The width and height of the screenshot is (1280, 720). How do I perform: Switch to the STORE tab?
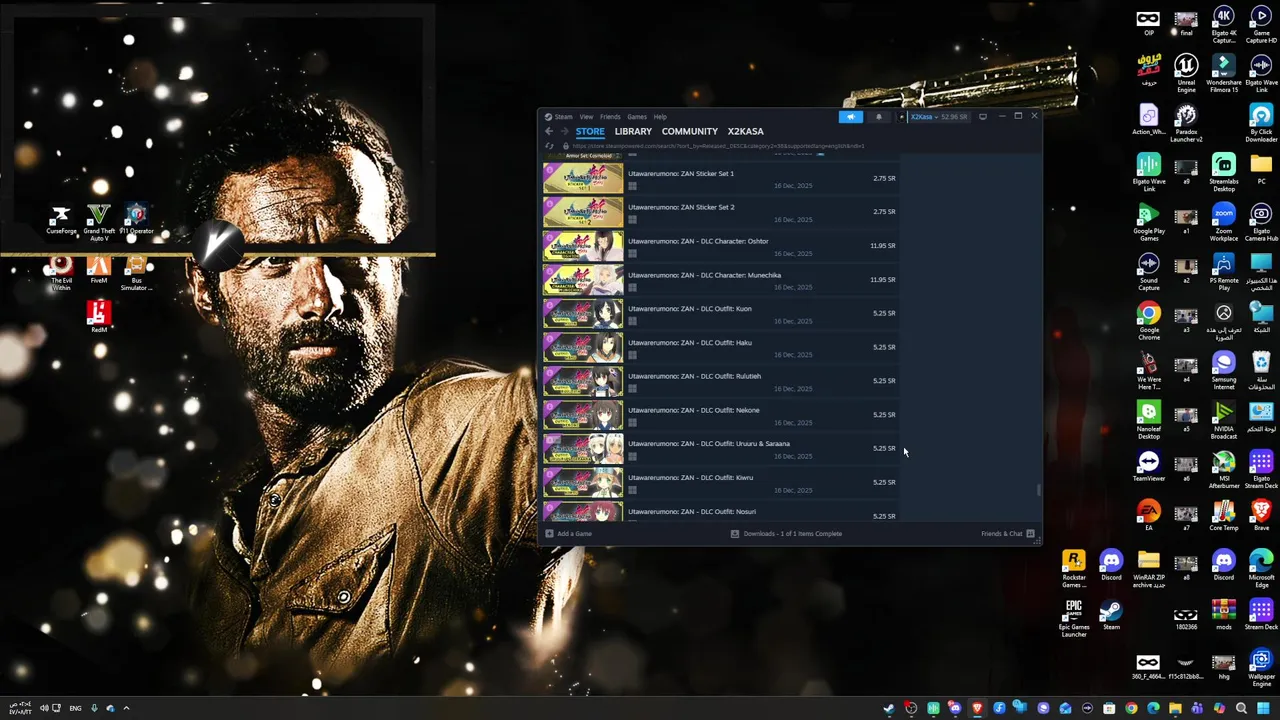[590, 131]
